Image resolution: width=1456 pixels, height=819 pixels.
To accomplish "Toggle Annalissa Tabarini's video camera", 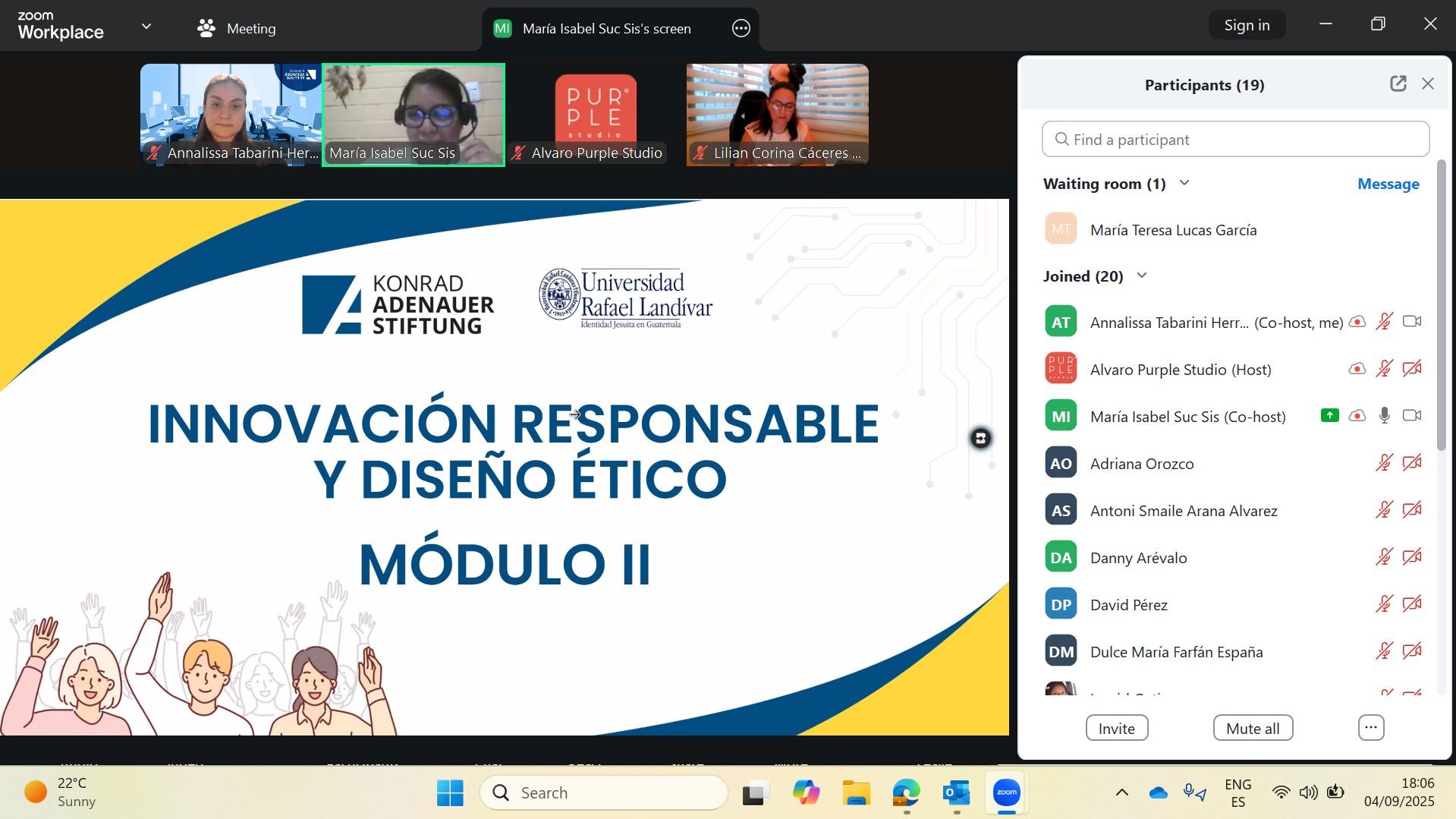I will [1411, 322].
